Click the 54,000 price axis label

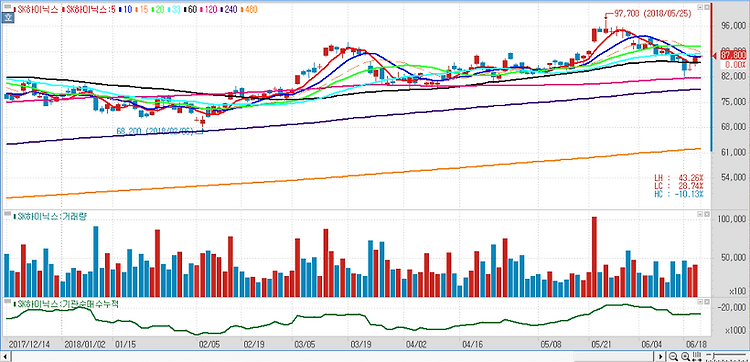(733, 178)
